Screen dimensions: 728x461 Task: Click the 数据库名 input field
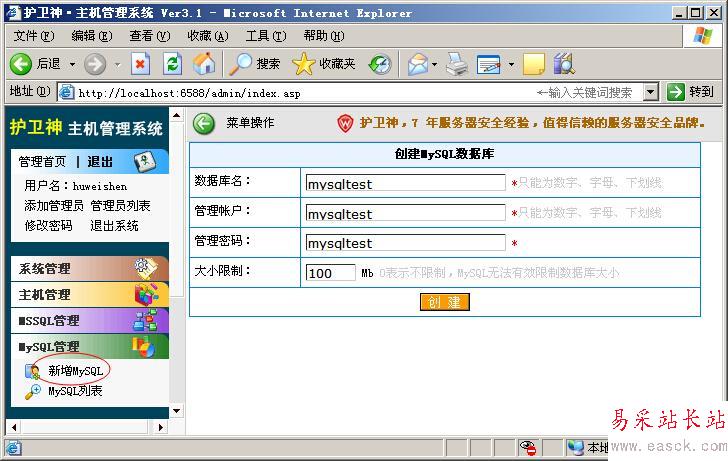[x=405, y=182]
